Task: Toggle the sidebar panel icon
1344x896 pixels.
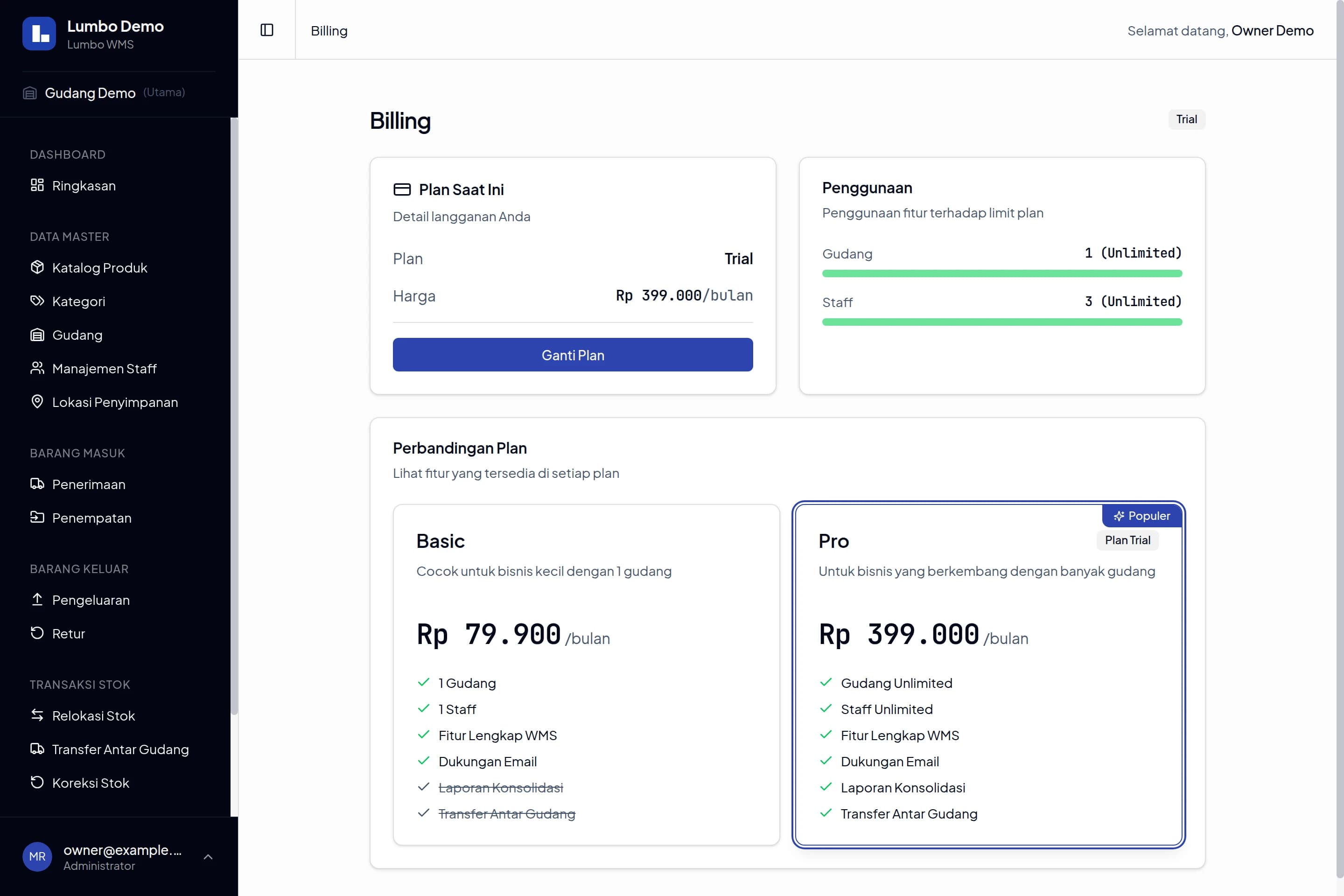Action: [x=267, y=30]
